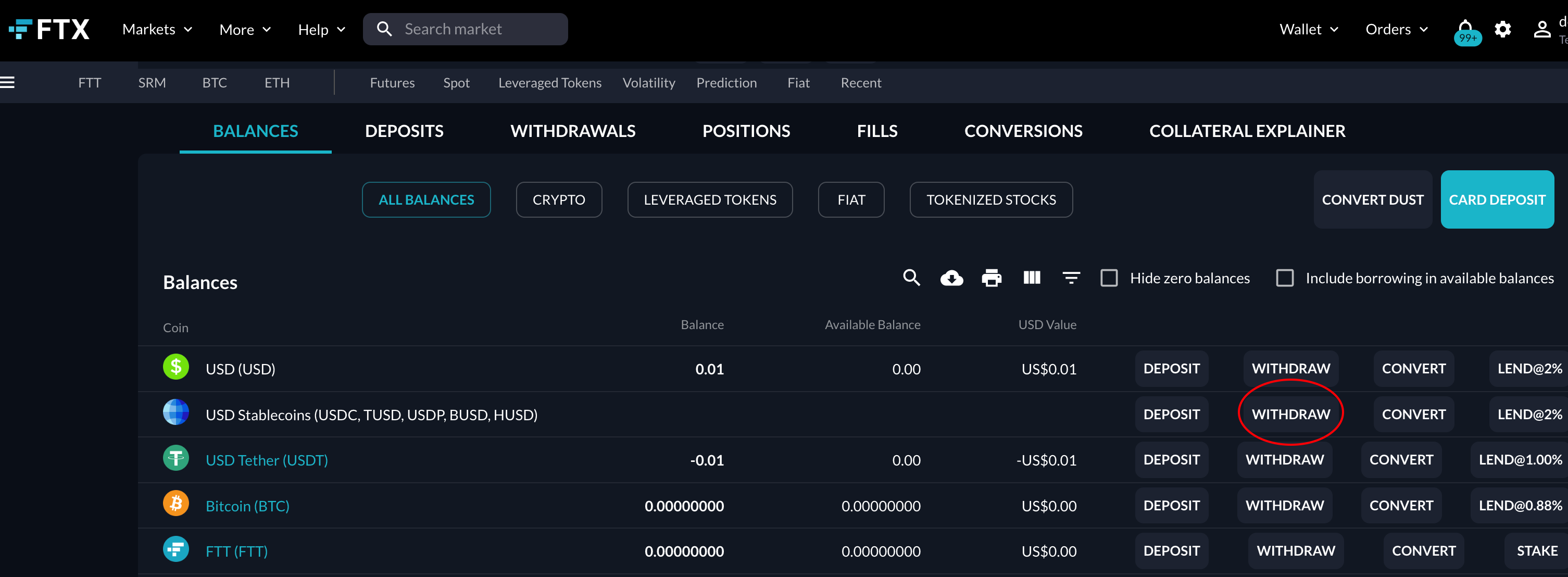Download balances as CSV cloud icon
Image resolution: width=1568 pixels, height=577 pixels.
pyautogui.click(x=951, y=278)
